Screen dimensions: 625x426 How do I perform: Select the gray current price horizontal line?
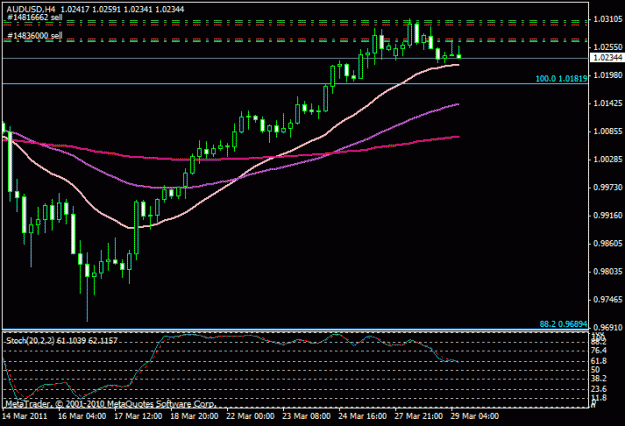click(x=295, y=58)
